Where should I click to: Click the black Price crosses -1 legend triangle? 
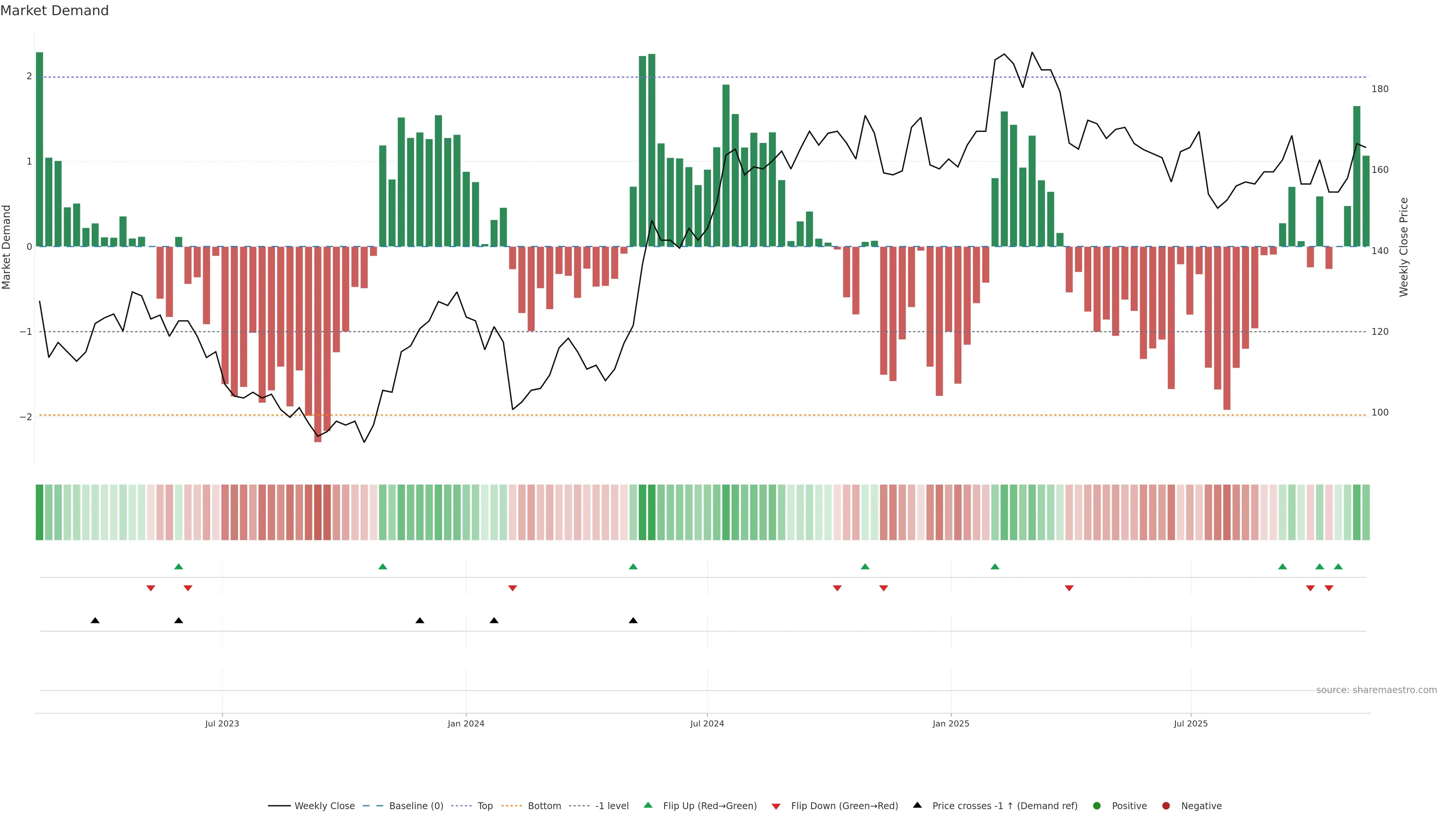(917, 805)
